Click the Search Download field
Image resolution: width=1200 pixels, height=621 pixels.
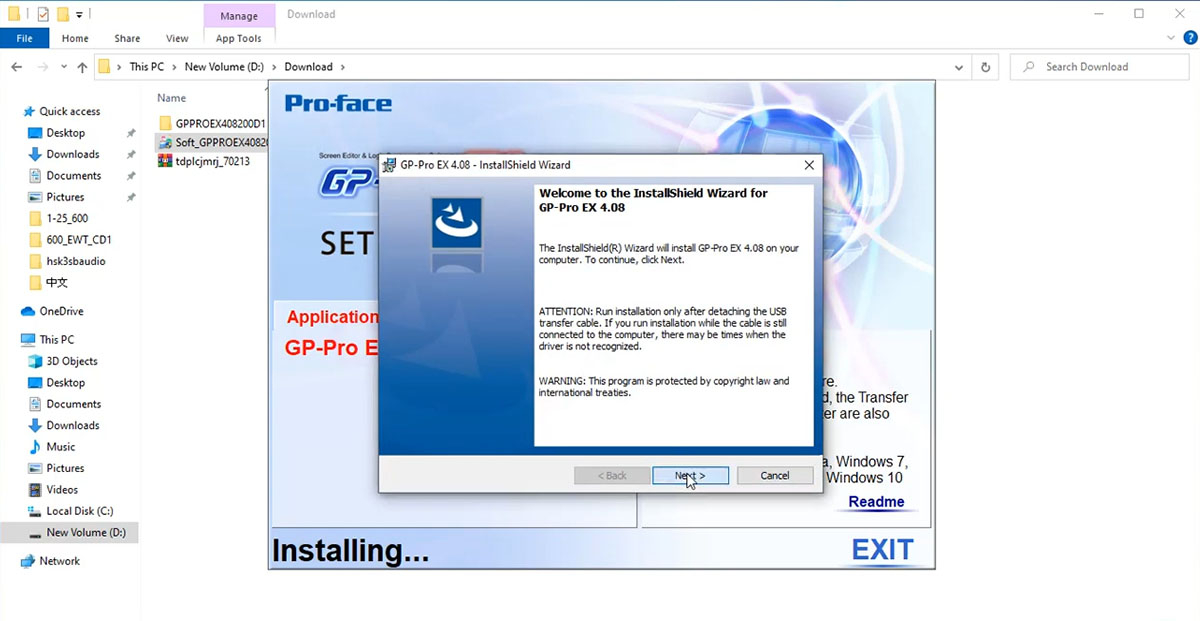coord(1100,67)
